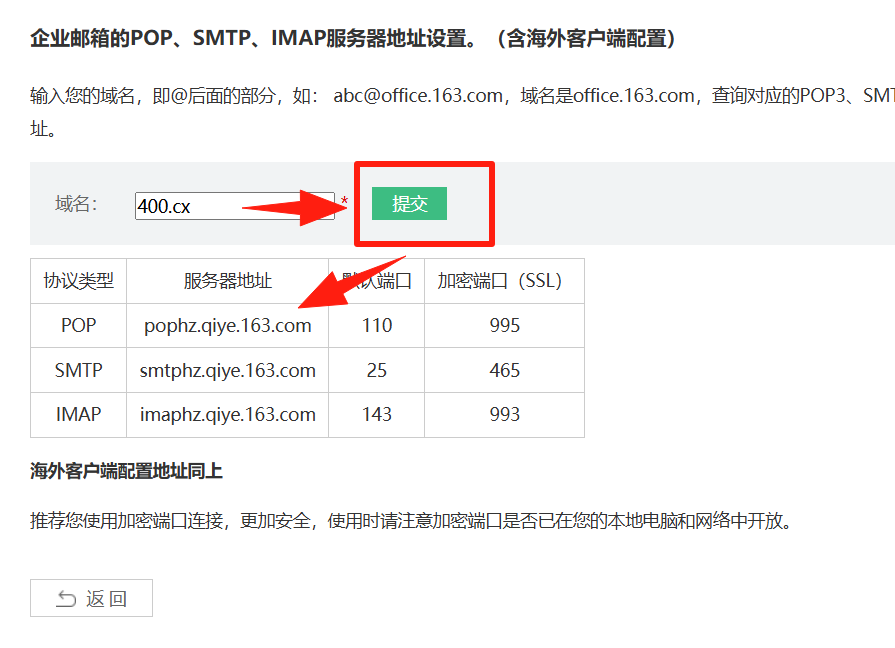This screenshot has height=648, width=895.
Task: Click the SMTP default port 25
Action: 377,370
